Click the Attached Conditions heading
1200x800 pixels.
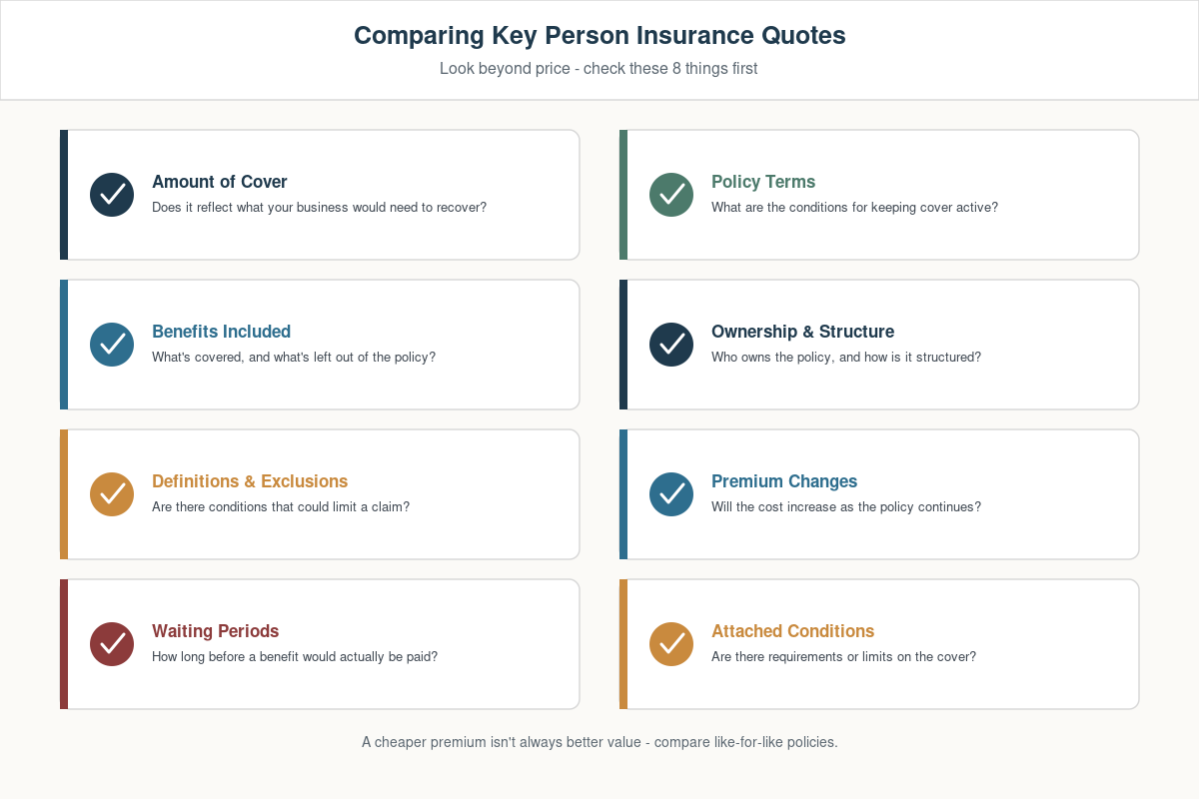coord(793,632)
